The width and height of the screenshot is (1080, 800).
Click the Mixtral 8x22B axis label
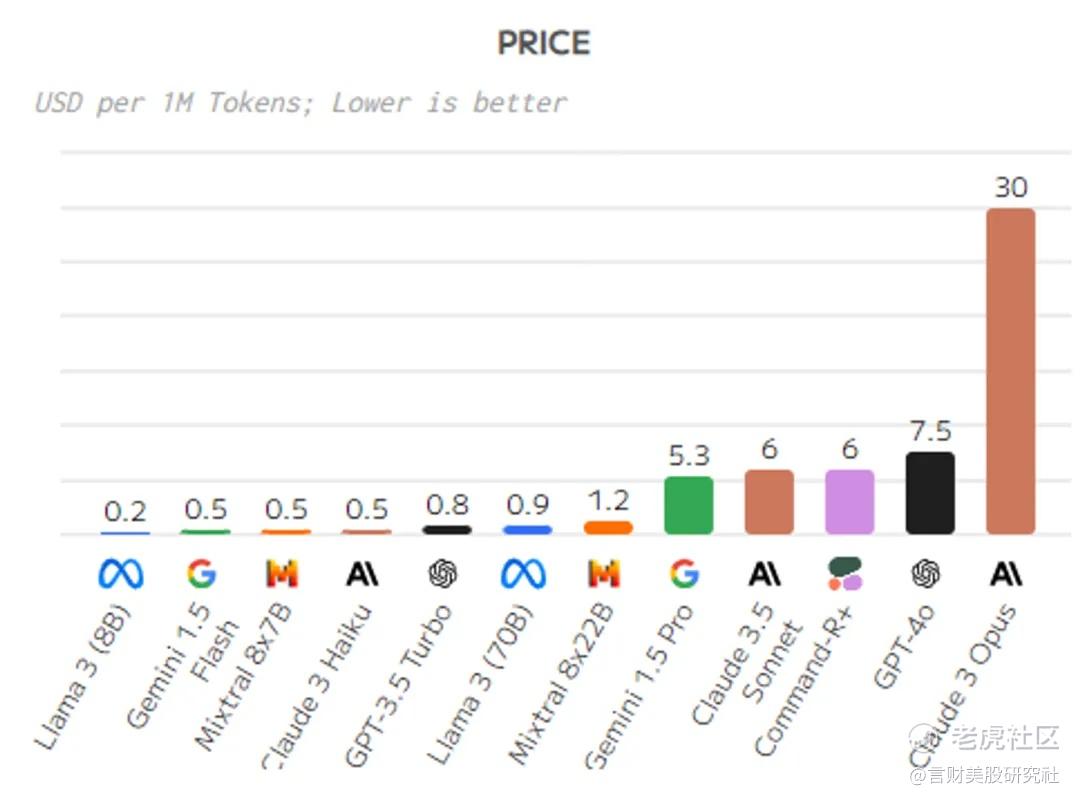(561, 684)
